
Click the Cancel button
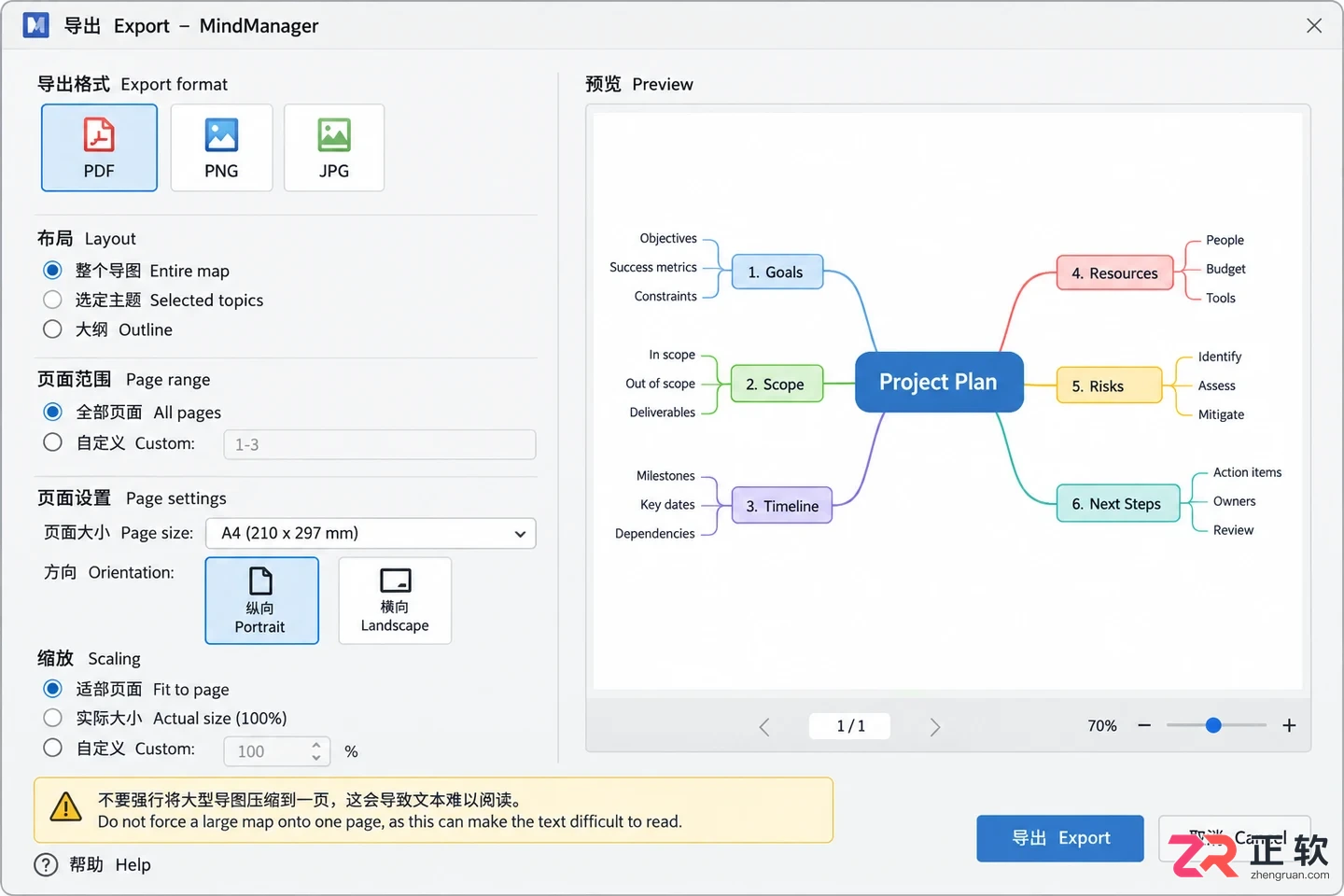[1234, 838]
